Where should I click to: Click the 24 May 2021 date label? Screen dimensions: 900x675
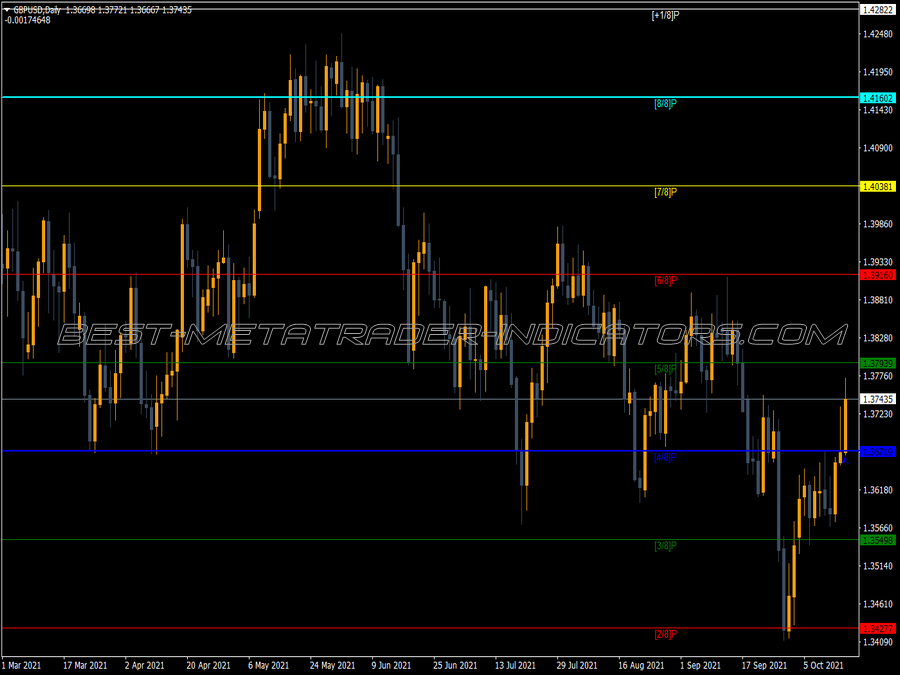[332, 665]
